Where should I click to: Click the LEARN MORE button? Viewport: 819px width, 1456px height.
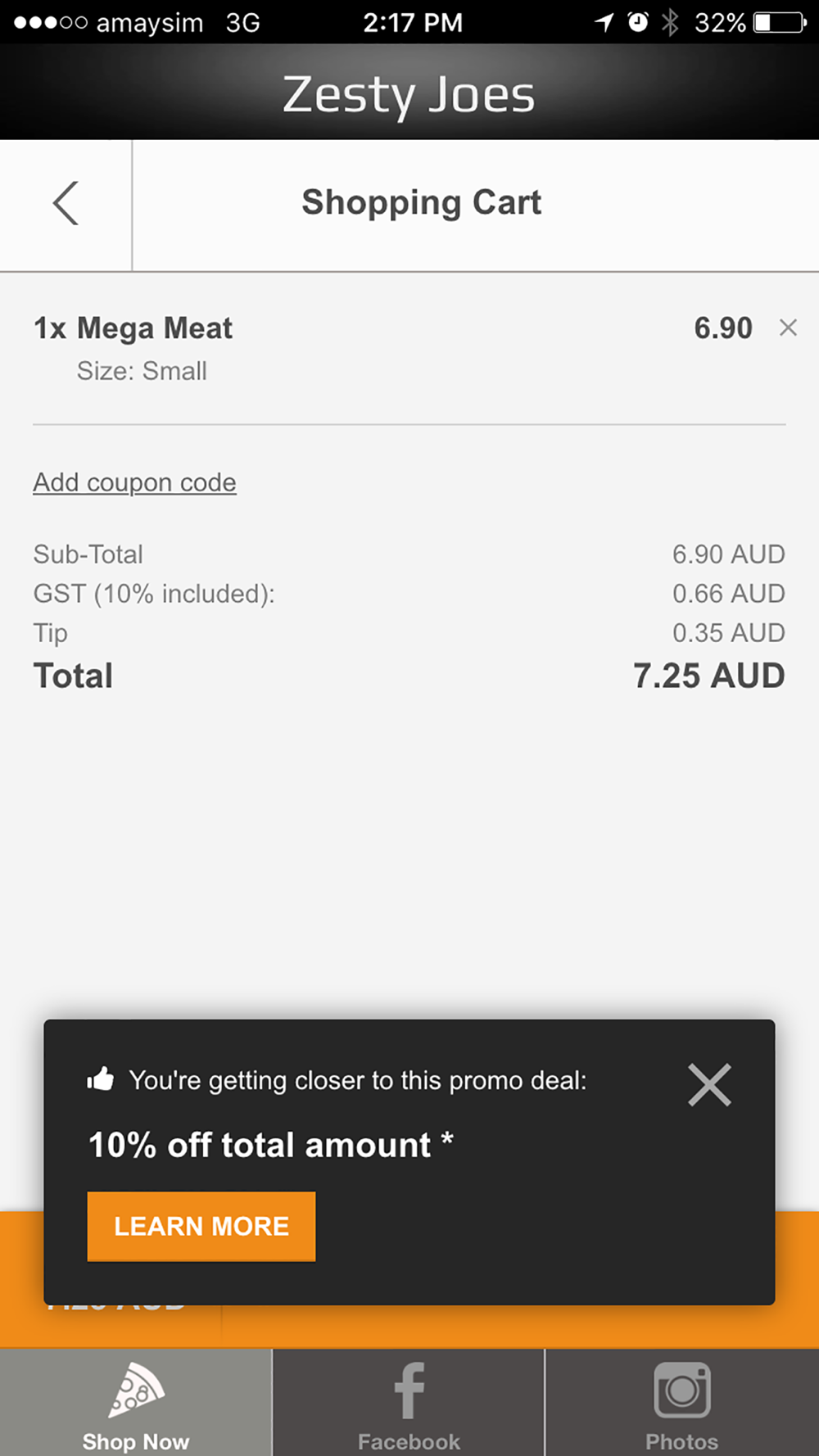click(201, 1226)
